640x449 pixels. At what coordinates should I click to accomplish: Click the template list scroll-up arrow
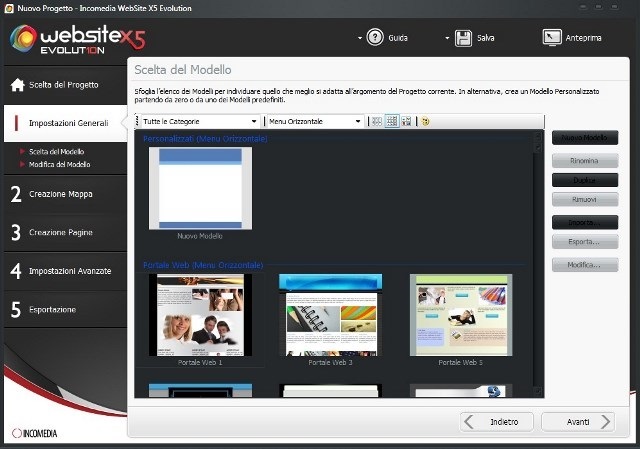click(x=538, y=136)
